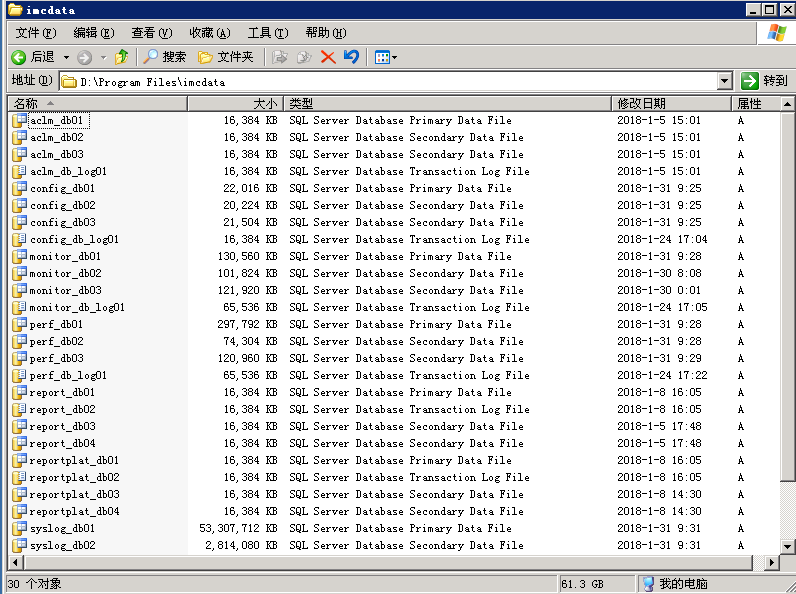Expand the address bar dropdown
Viewport: 796px width, 594px height.
[x=724, y=81]
